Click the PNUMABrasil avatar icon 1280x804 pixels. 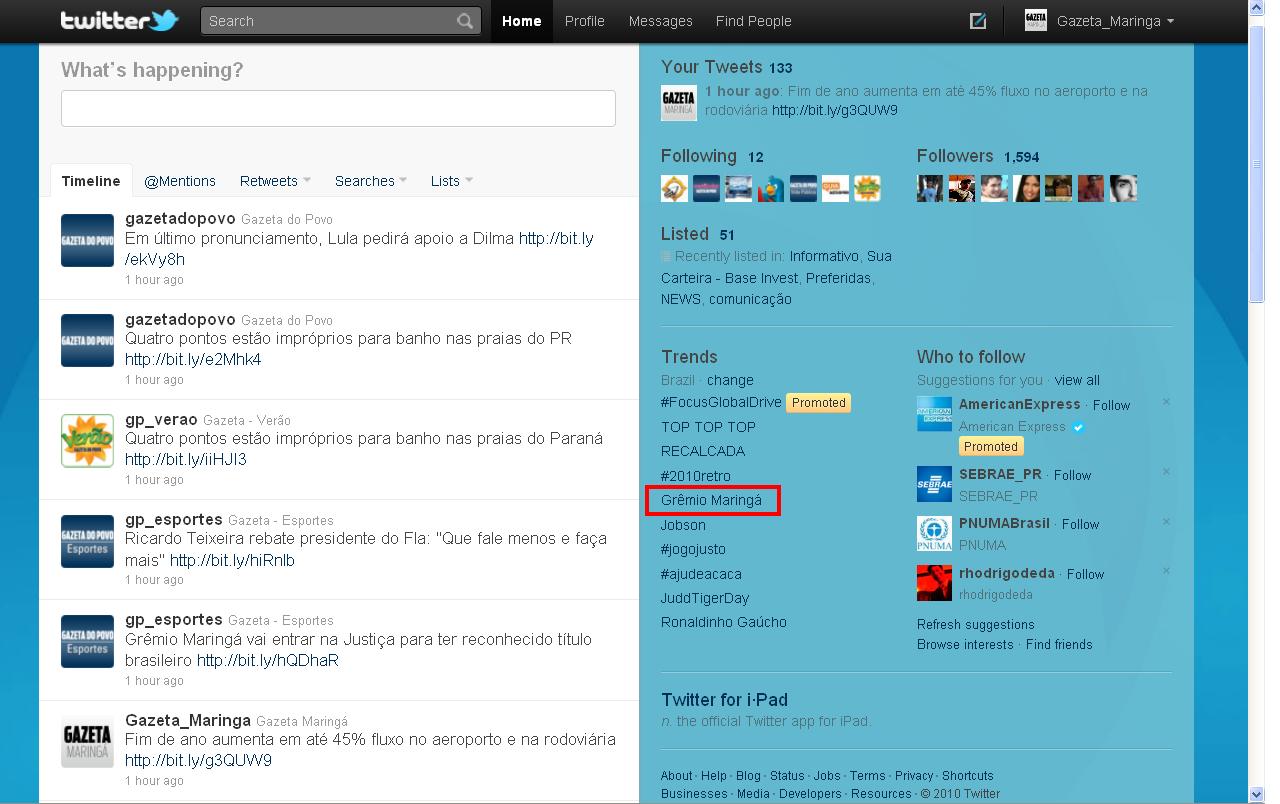point(934,533)
